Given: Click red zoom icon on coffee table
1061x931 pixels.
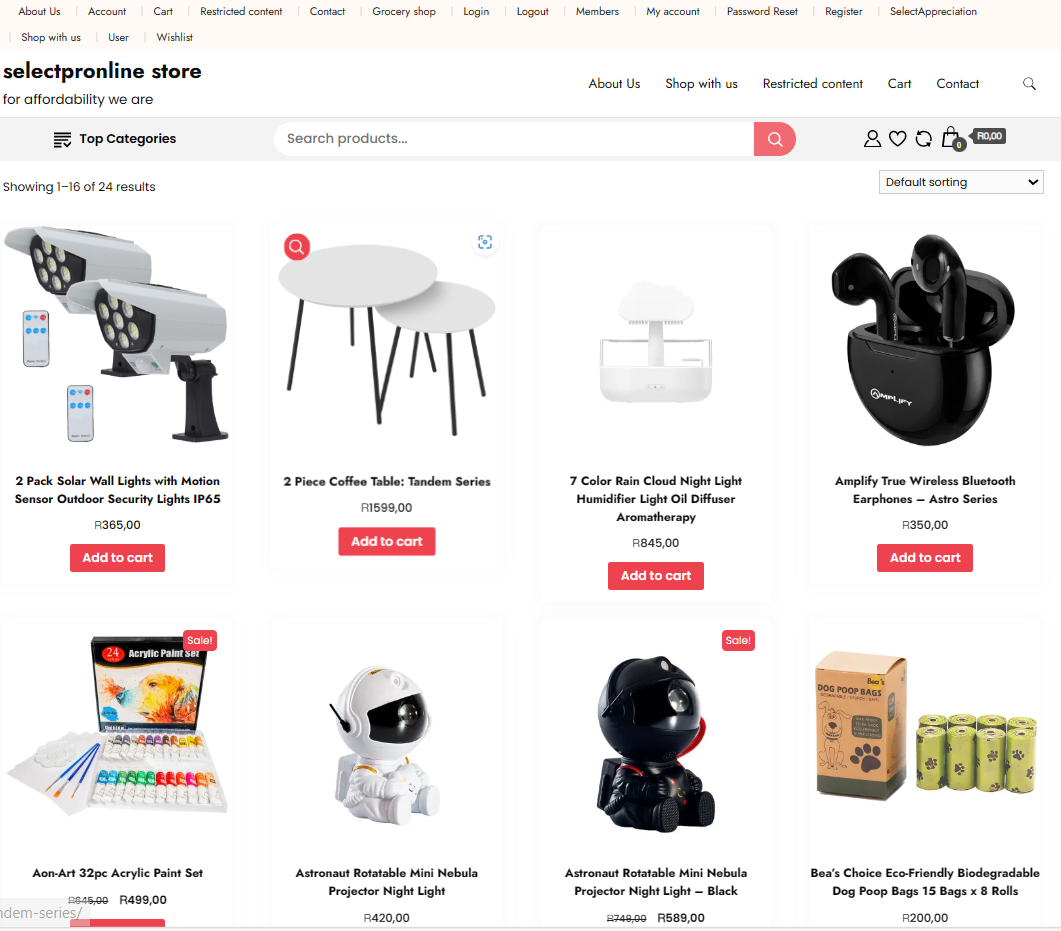Looking at the screenshot, I should (x=297, y=247).
